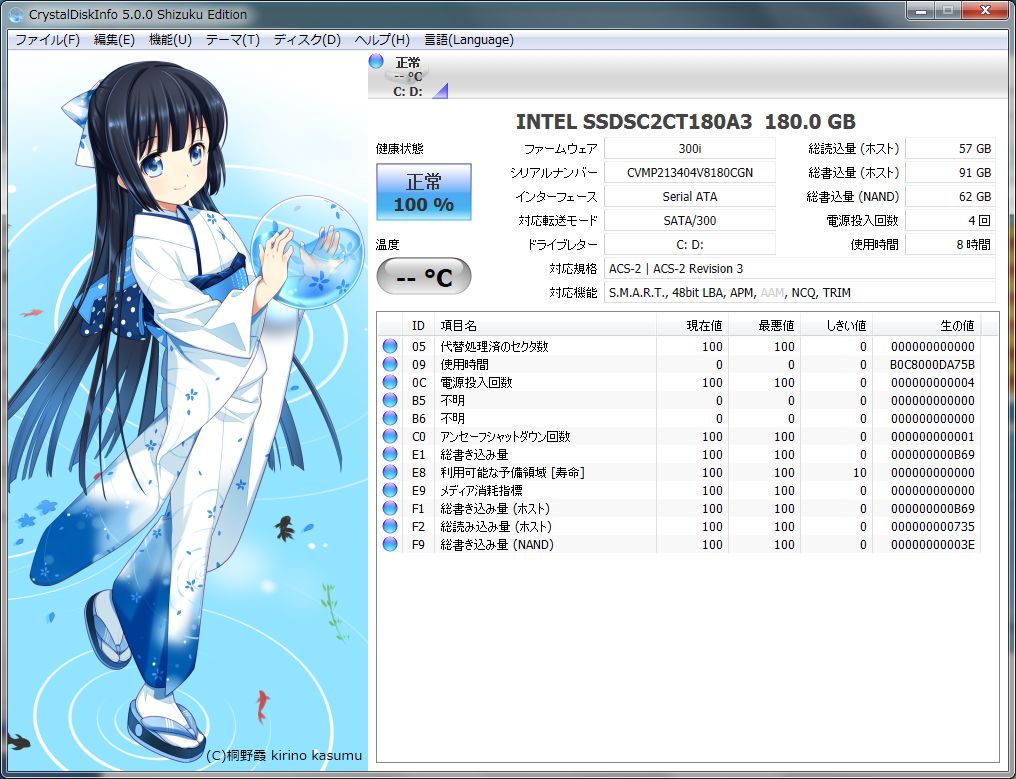This screenshot has height=779, width=1016.
Task: Click power on hours value 8 時間
Action: click(950, 244)
